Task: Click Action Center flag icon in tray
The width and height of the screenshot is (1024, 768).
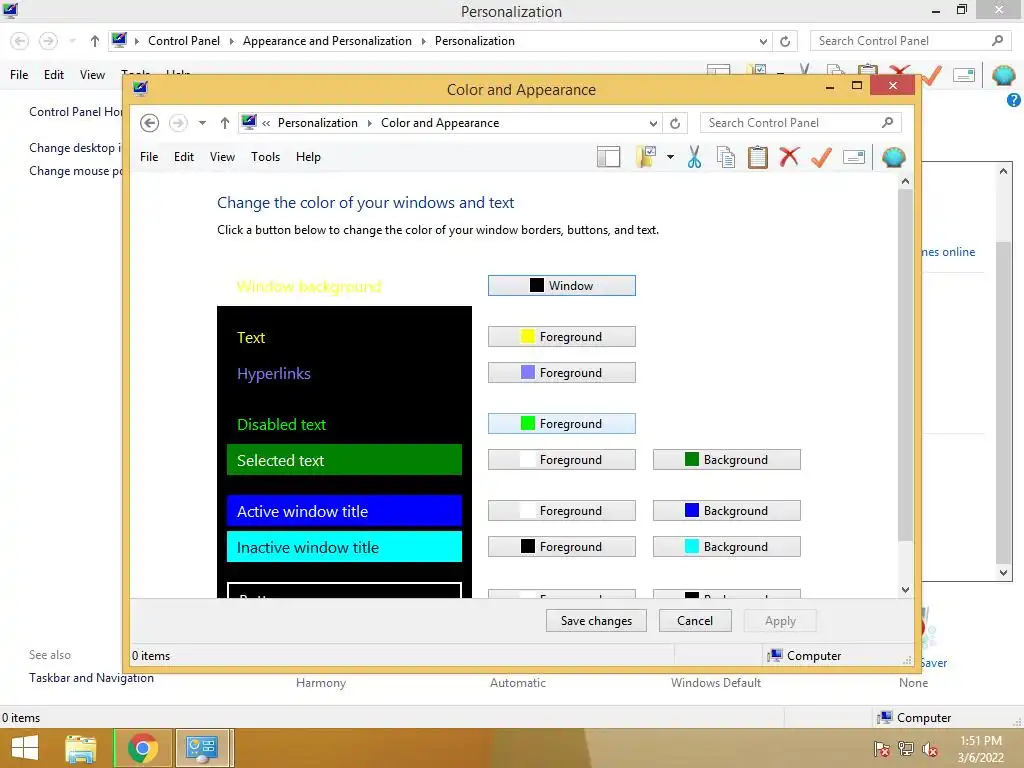Action: point(882,749)
